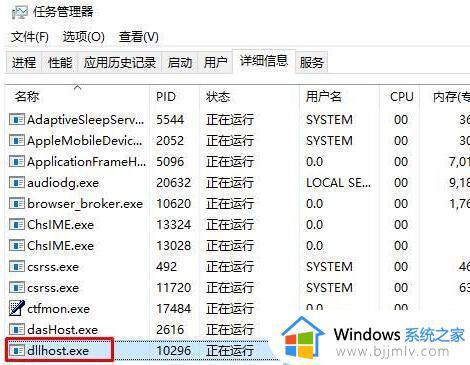The image size is (470, 365).
Task: Select the dasHost.exe process name
Action: [x=62, y=329]
